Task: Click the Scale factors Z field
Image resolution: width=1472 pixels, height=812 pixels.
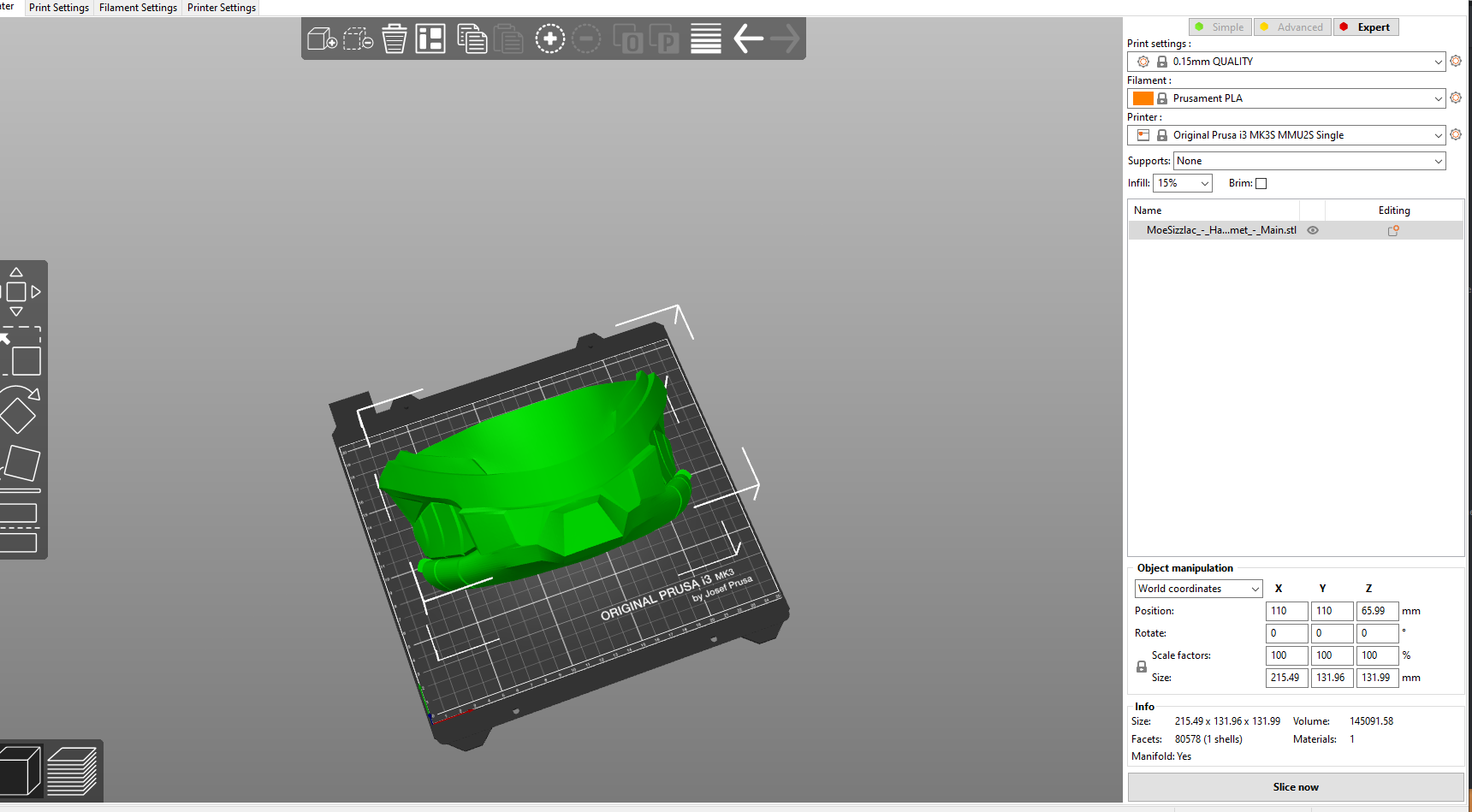Action: pyautogui.click(x=1378, y=655)
